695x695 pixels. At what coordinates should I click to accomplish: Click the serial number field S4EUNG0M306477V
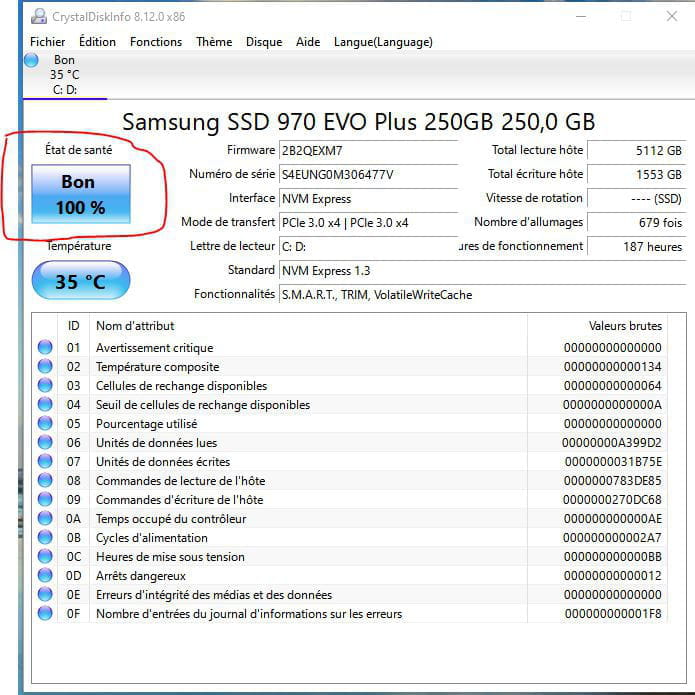coord(368,175)
